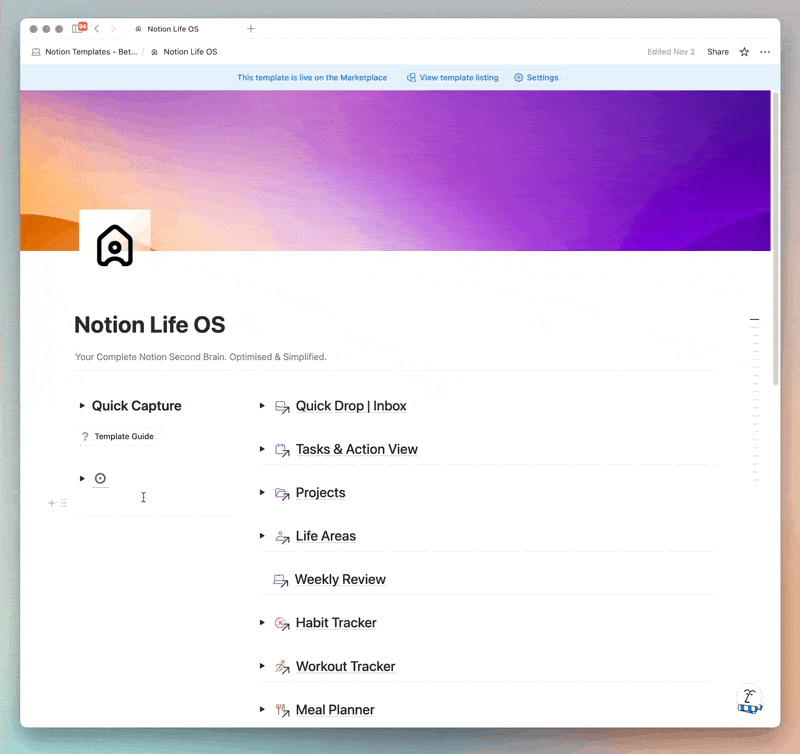
Task: Expand the Meal Planner toggle arrow
Action: pyautogui.click(x=262, y=709)
